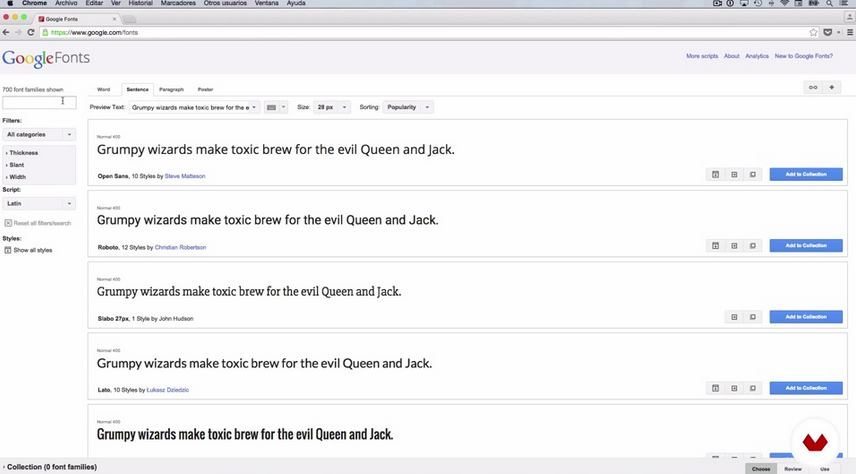Open All categories dropdown

click(39, 134)
